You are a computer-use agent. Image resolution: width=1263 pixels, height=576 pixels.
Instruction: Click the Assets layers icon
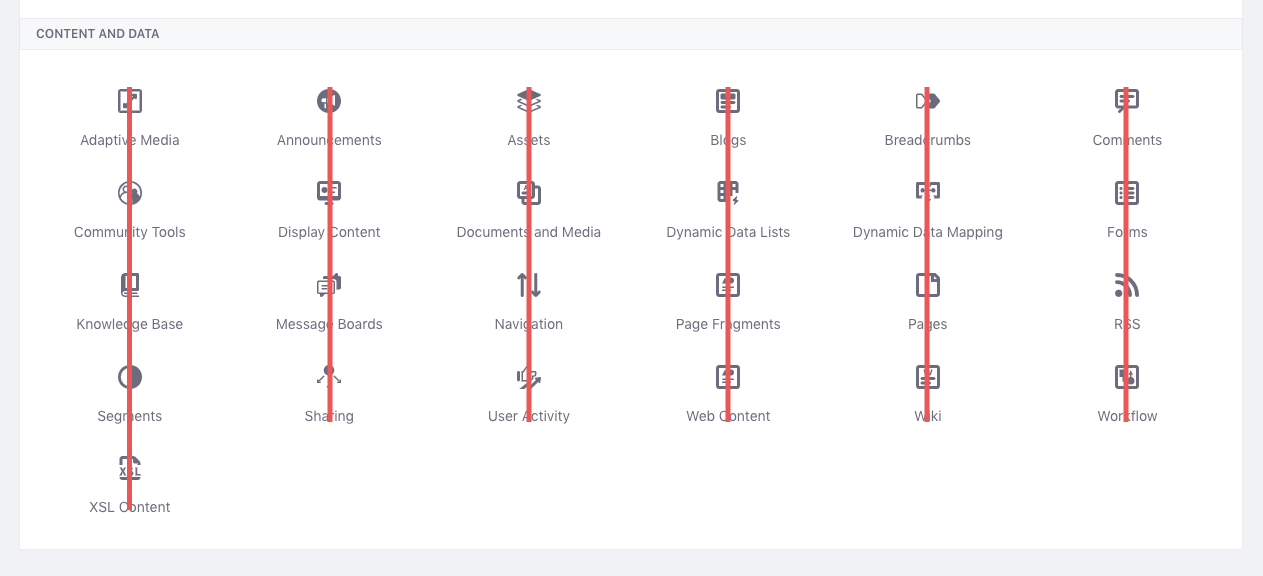529,100
